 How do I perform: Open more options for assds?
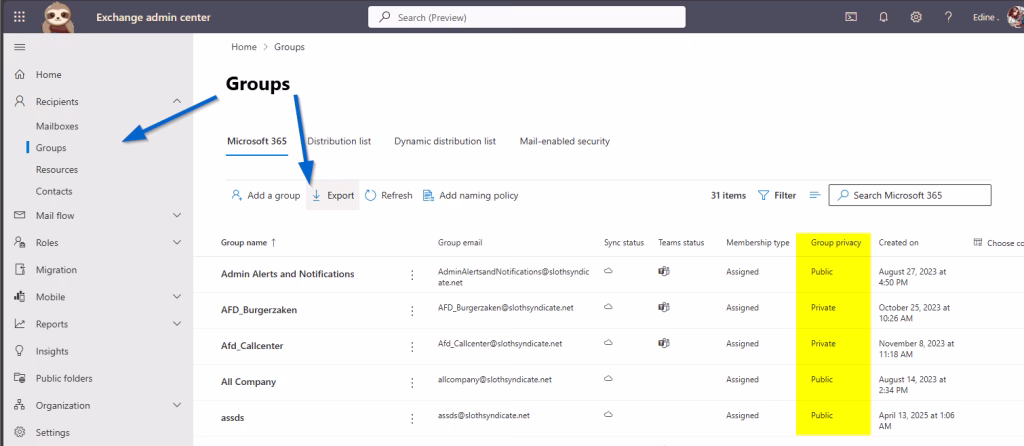point(412,419)
